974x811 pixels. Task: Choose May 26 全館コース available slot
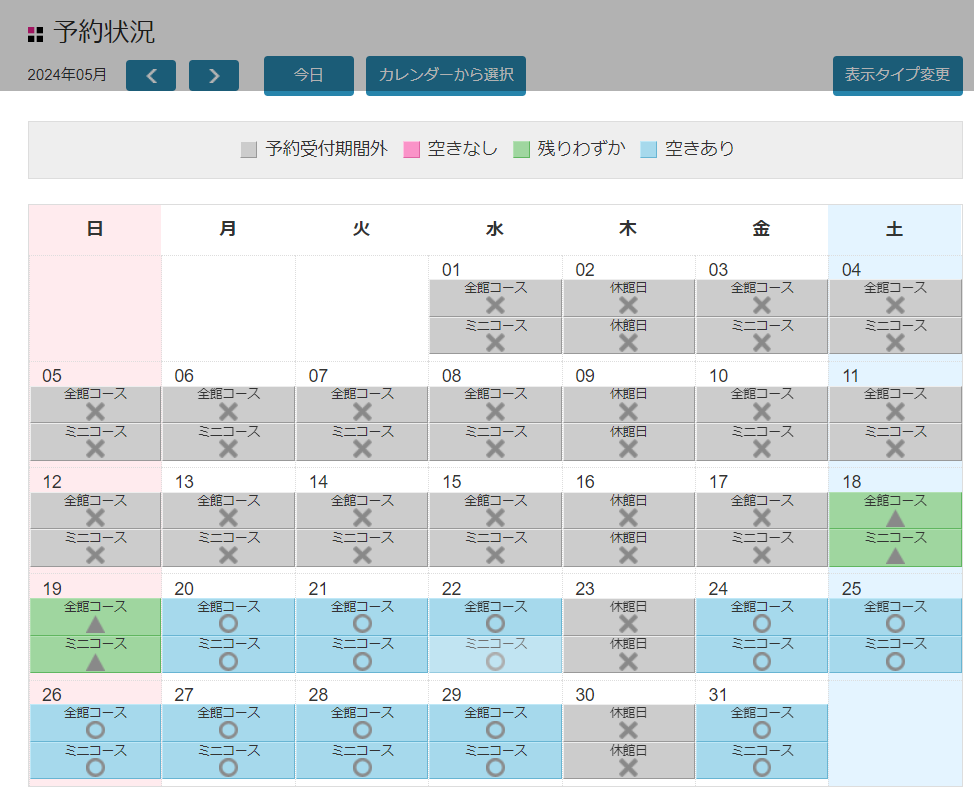(95, 723)
